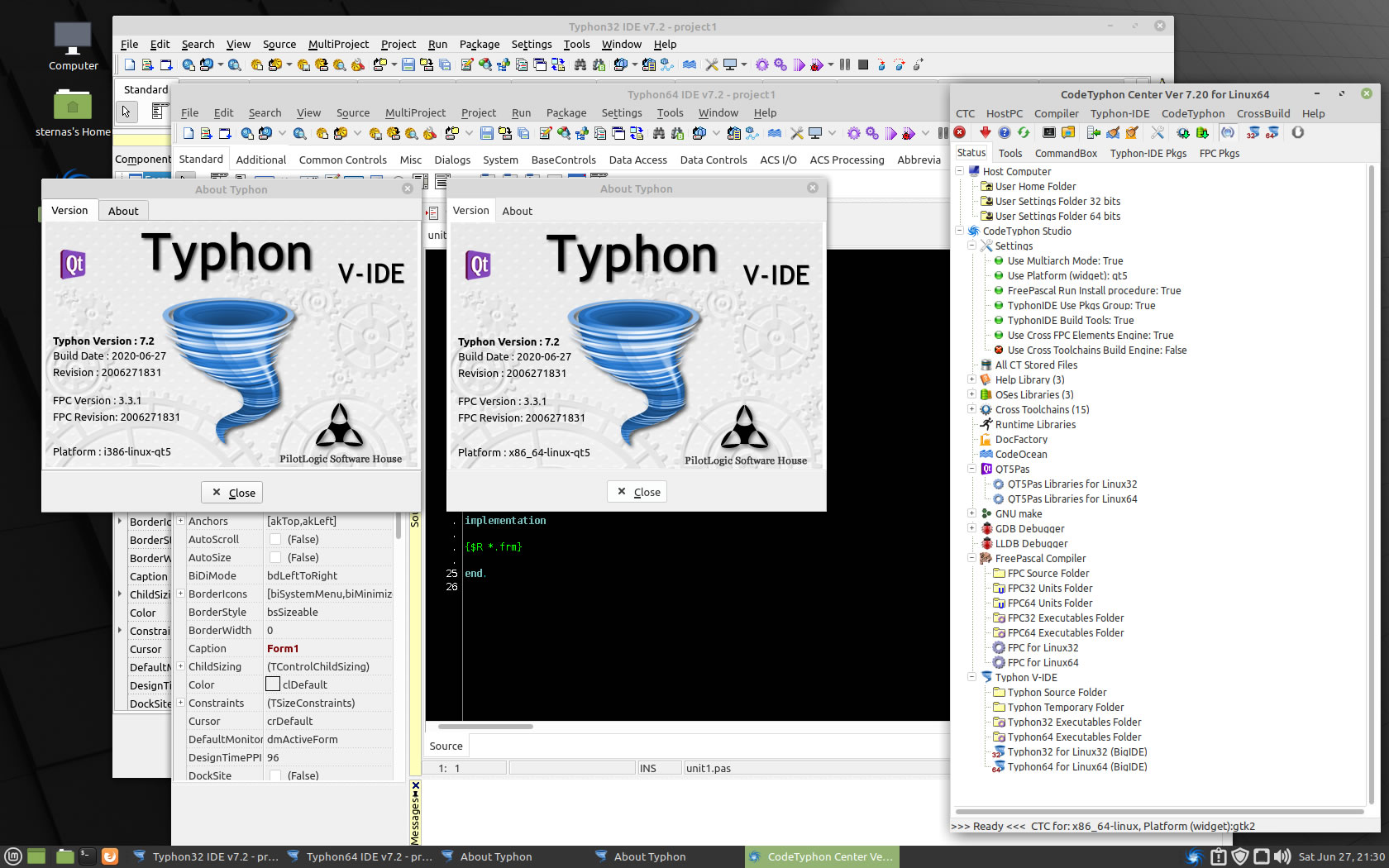Open the About tab in the i386 About Typhon dialog
The width and height of the screenshot is (1389, 868).
tap(123, 211)
